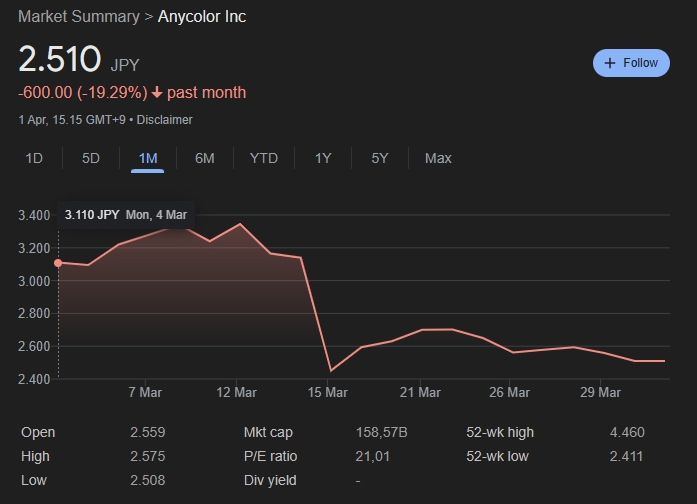The height and width of the screenshot is (504, 697).
Task: Show the 6M chart range
Action: click(x=204, y=158)
